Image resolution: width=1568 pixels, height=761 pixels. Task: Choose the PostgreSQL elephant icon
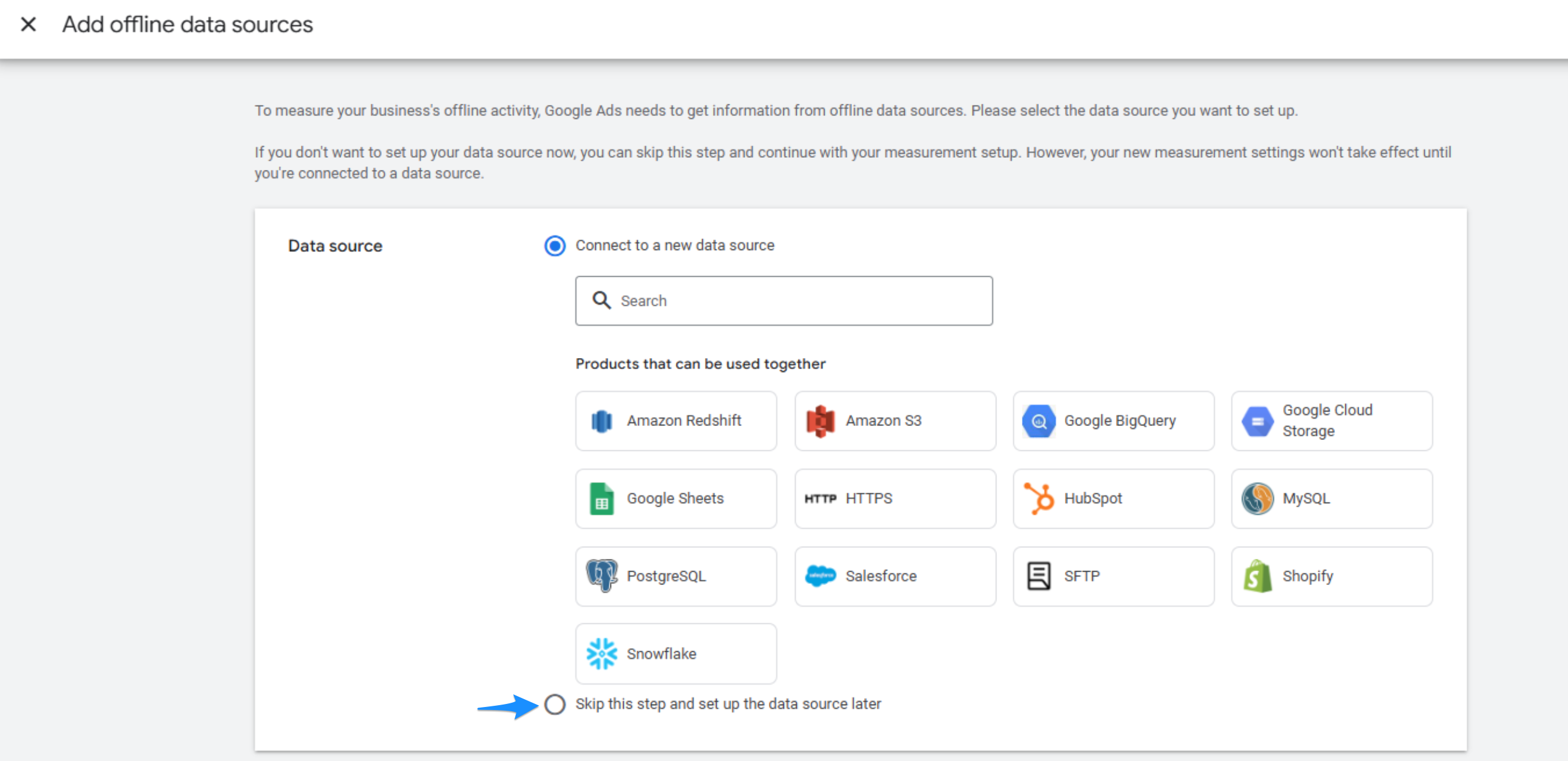(x=601, y=576)
